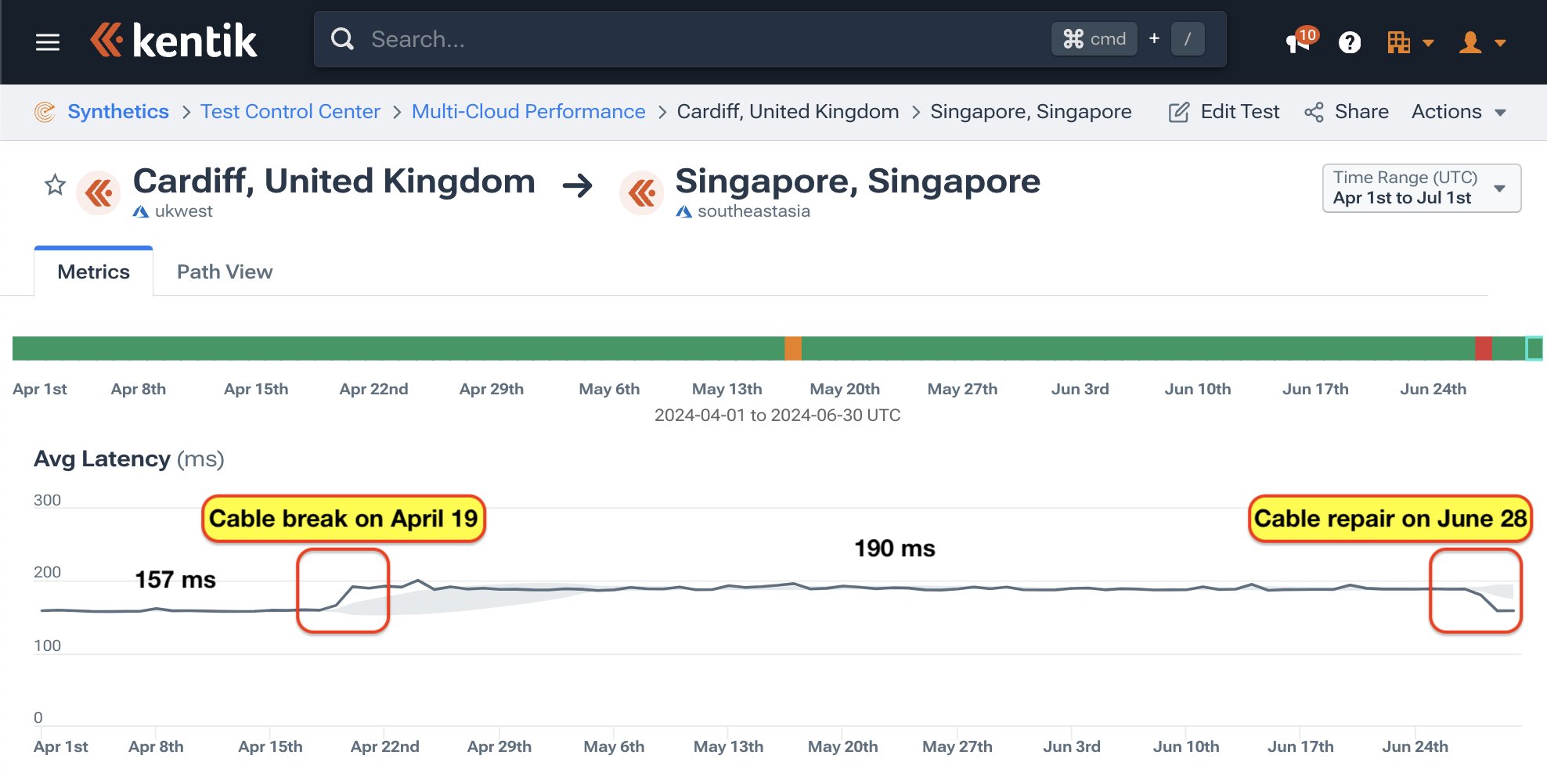The width and height of the screenshot is (1547, 784).
Task: Favorite this test with the star
Action: pos(55,185)
